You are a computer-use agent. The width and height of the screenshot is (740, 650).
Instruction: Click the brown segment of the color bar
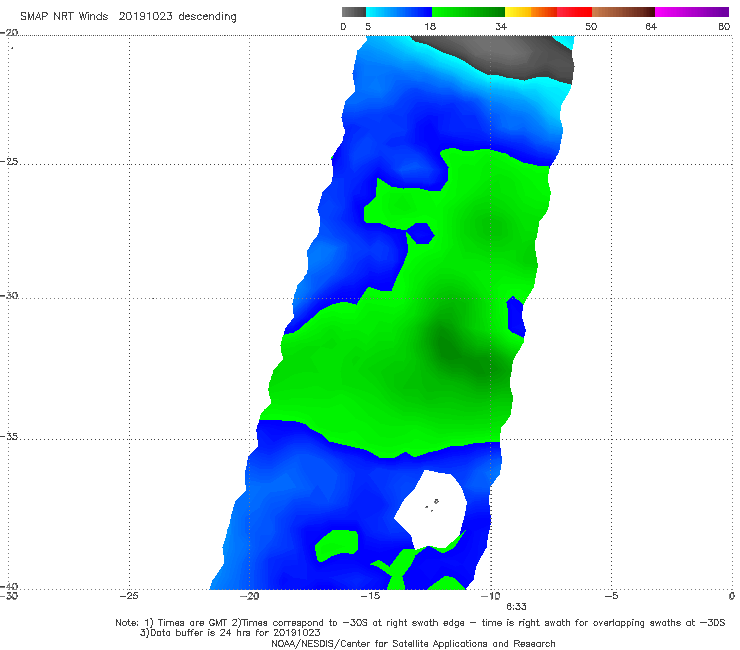coord(623,12)
